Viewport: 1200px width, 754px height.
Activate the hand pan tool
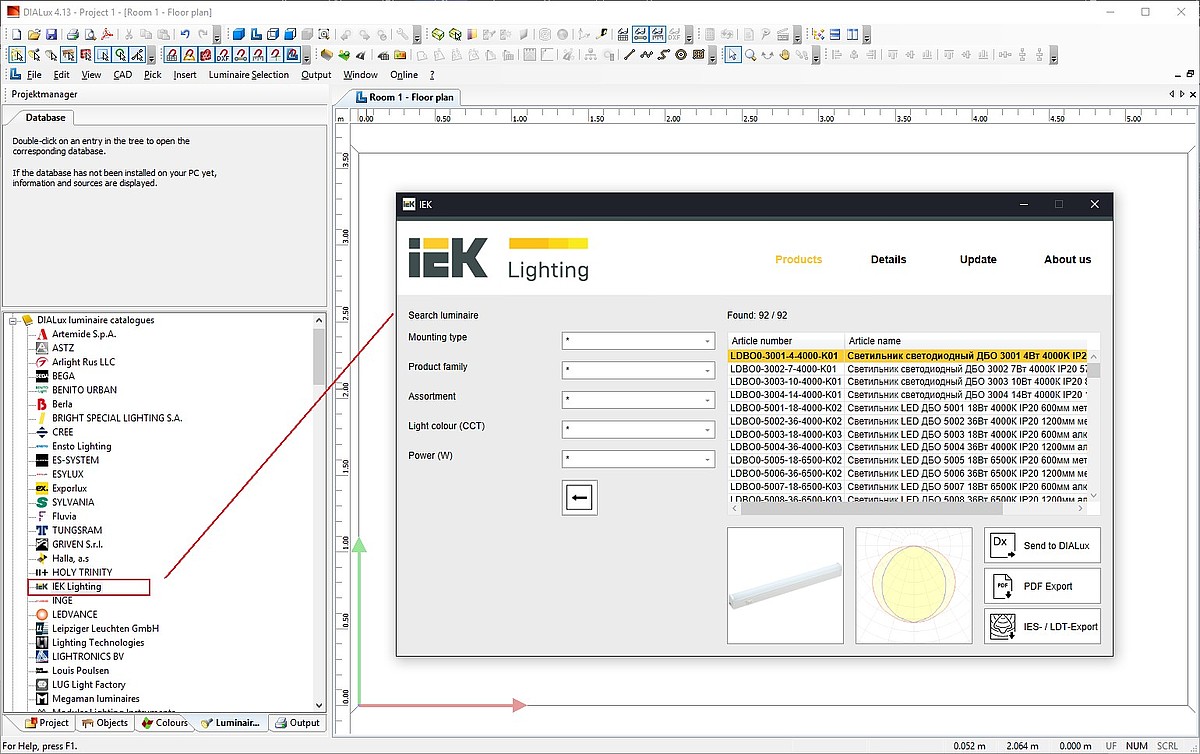click(785, 55)
